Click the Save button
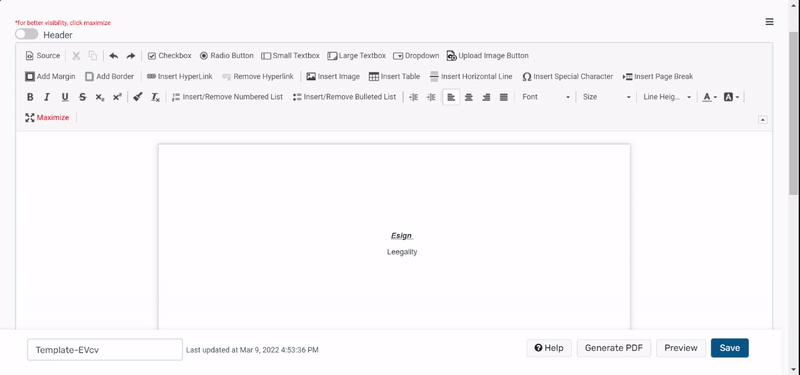This screenshot has width=800, height=375. pyautogui.click(x=730, y=348)
